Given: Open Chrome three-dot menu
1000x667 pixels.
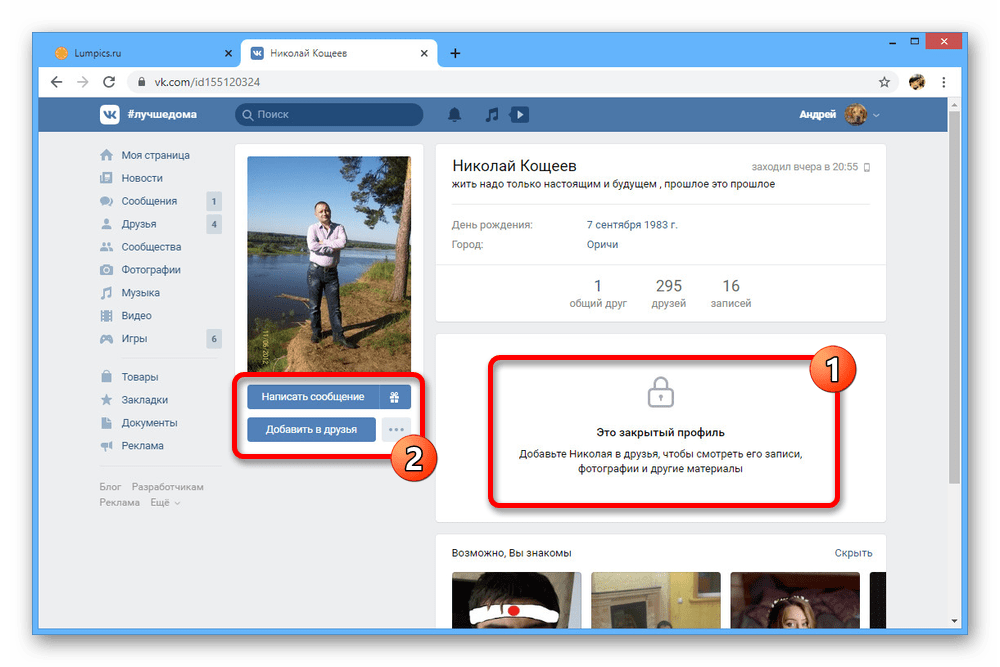Looking at the screenshot, I should [942, 82].
